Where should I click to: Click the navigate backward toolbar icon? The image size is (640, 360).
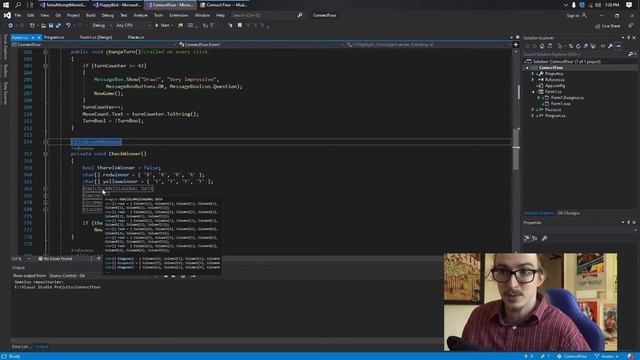[x=11, y=25]
